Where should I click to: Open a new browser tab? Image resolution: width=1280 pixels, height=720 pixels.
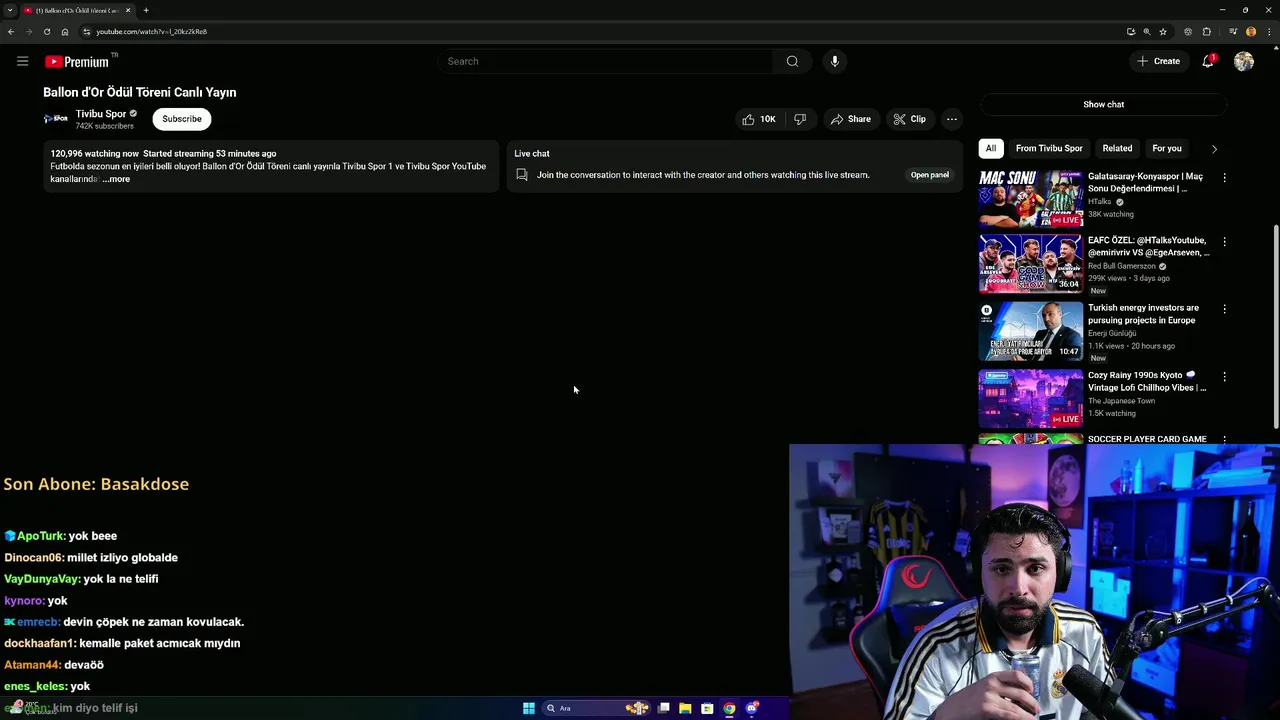click(x=146, y=10)
